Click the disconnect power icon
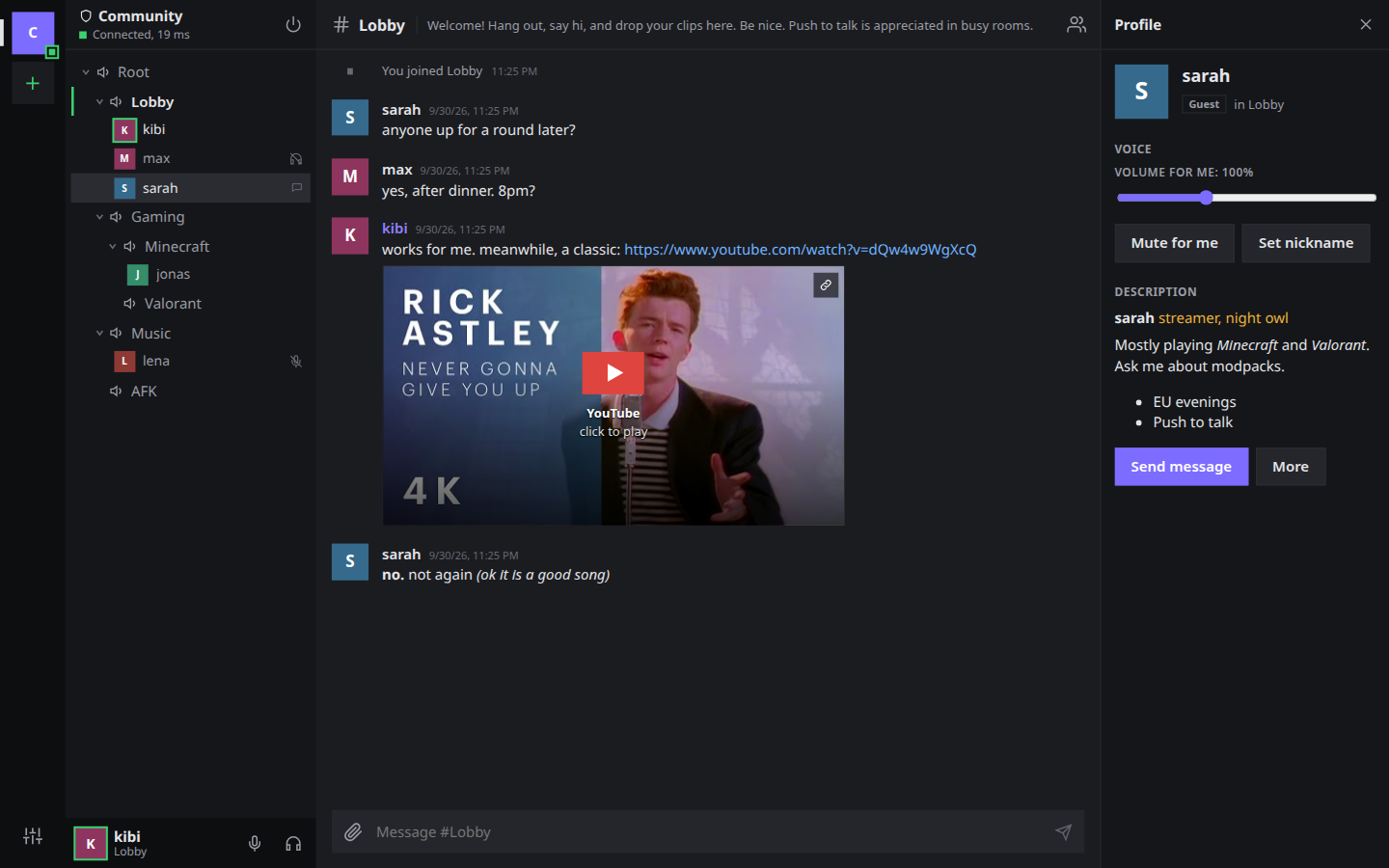Screen dimensions: 1389x868 (x=293, y=25)
